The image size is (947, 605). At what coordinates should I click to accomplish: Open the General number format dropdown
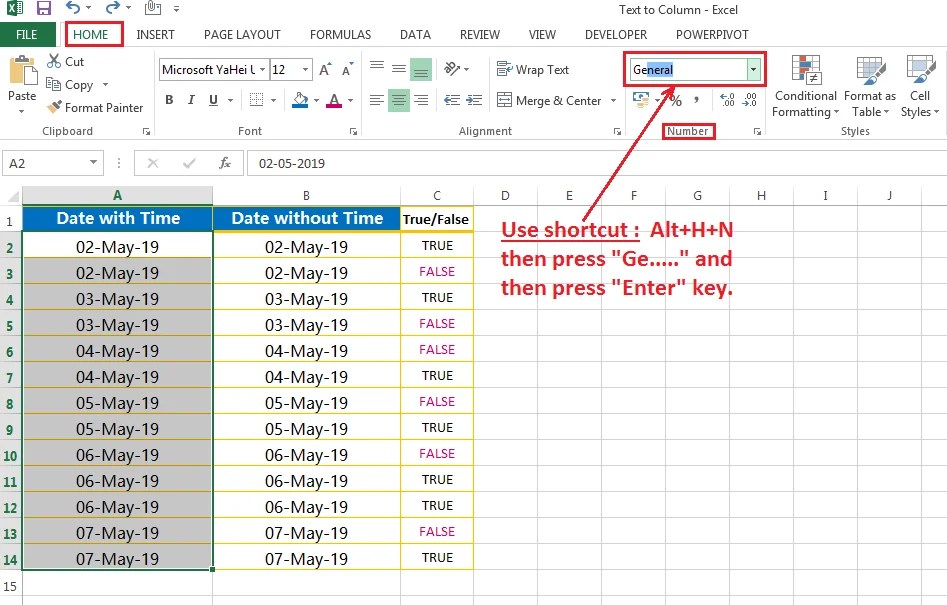coord(753,69)
